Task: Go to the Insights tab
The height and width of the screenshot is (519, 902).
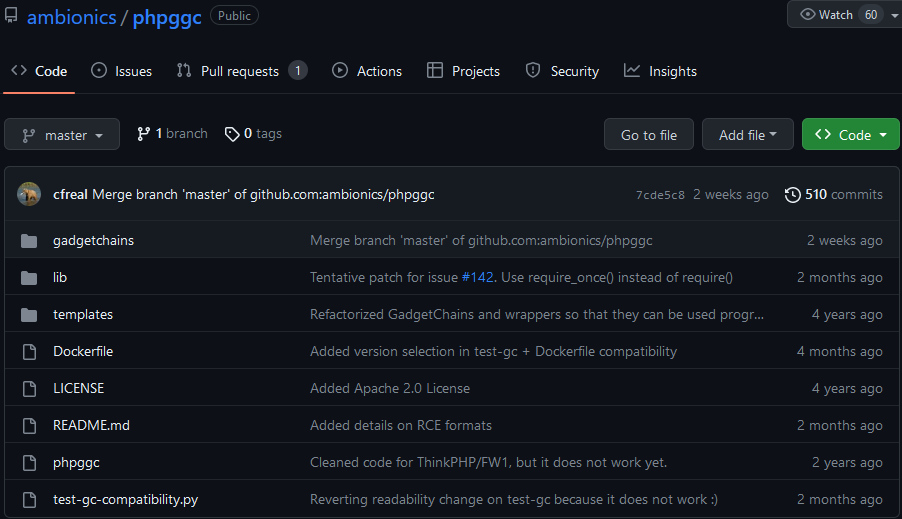Action: (660, 71)
